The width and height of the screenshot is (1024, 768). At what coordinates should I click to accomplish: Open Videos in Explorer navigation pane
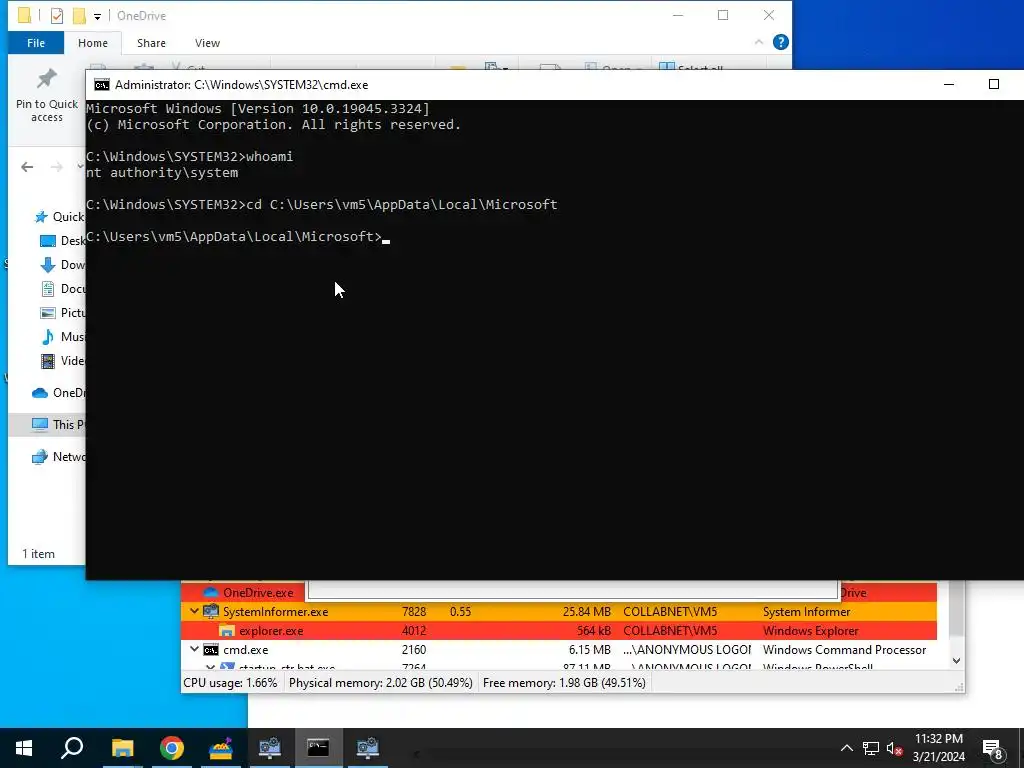coord(63,360)
